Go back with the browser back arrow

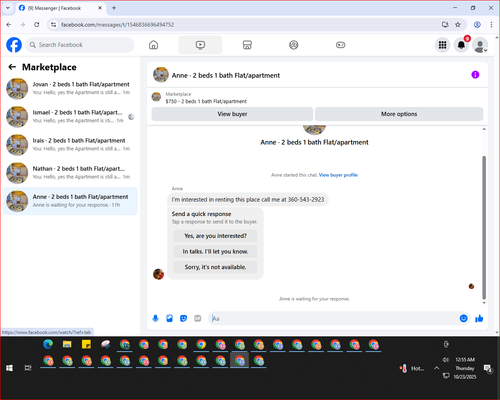coord(9,24)
